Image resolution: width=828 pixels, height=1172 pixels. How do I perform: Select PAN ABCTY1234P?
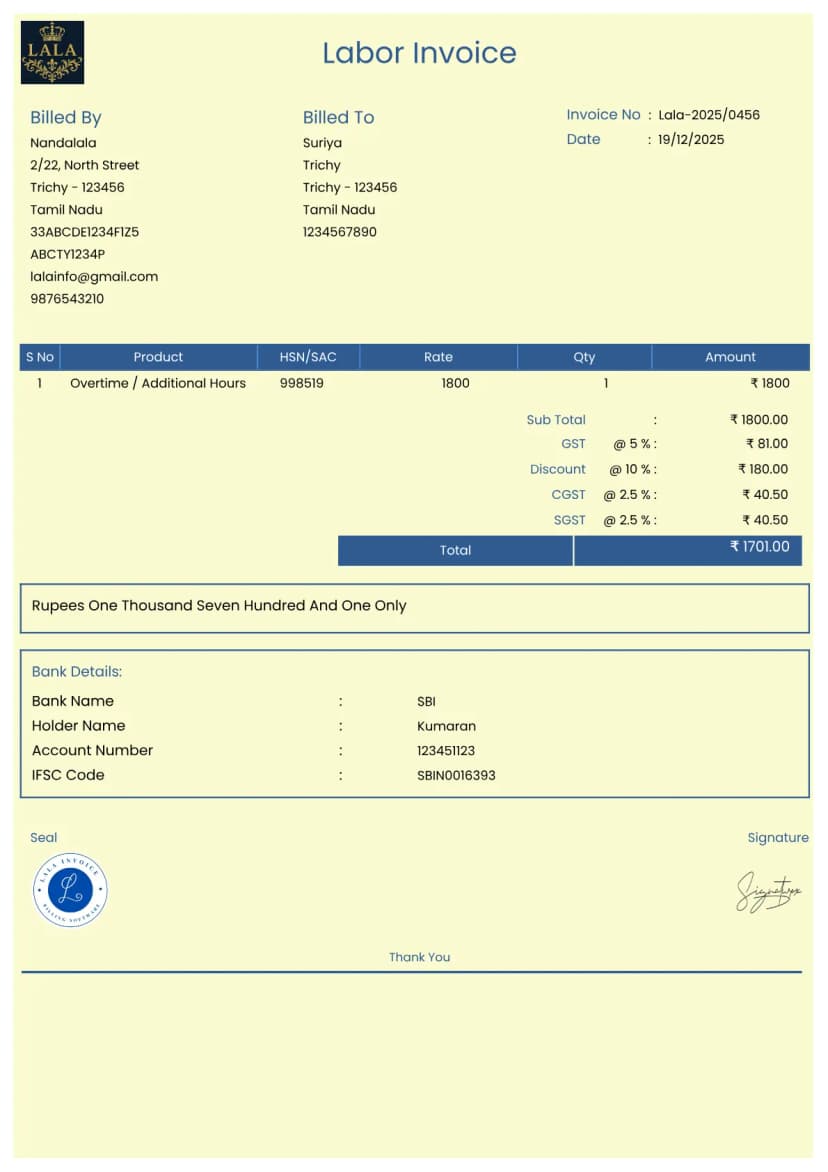click(x=67, y=255)
